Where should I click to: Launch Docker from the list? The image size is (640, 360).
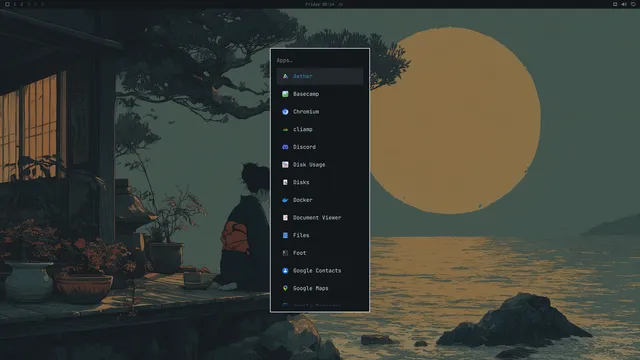coord(320,200)
